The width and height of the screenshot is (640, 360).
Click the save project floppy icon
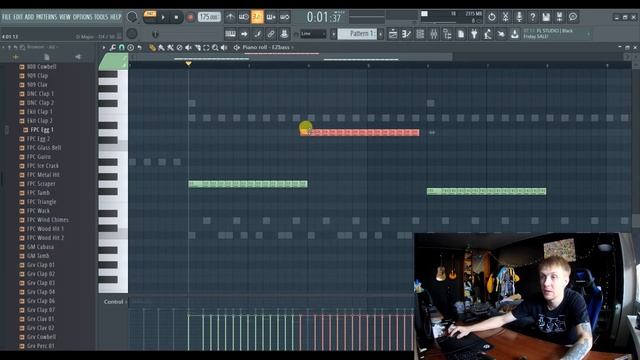[x=546, y=17]
